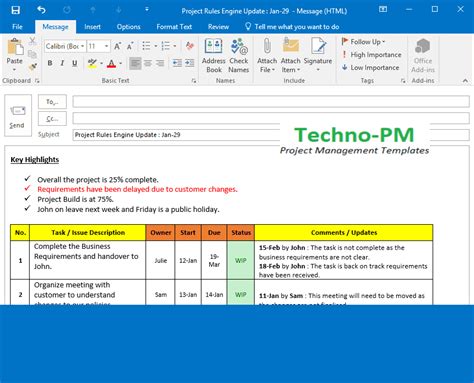Image resolution: width=474 pixels, height=383 pixels.
Task: Toggle Italic formatting
Action: point(62,63)
